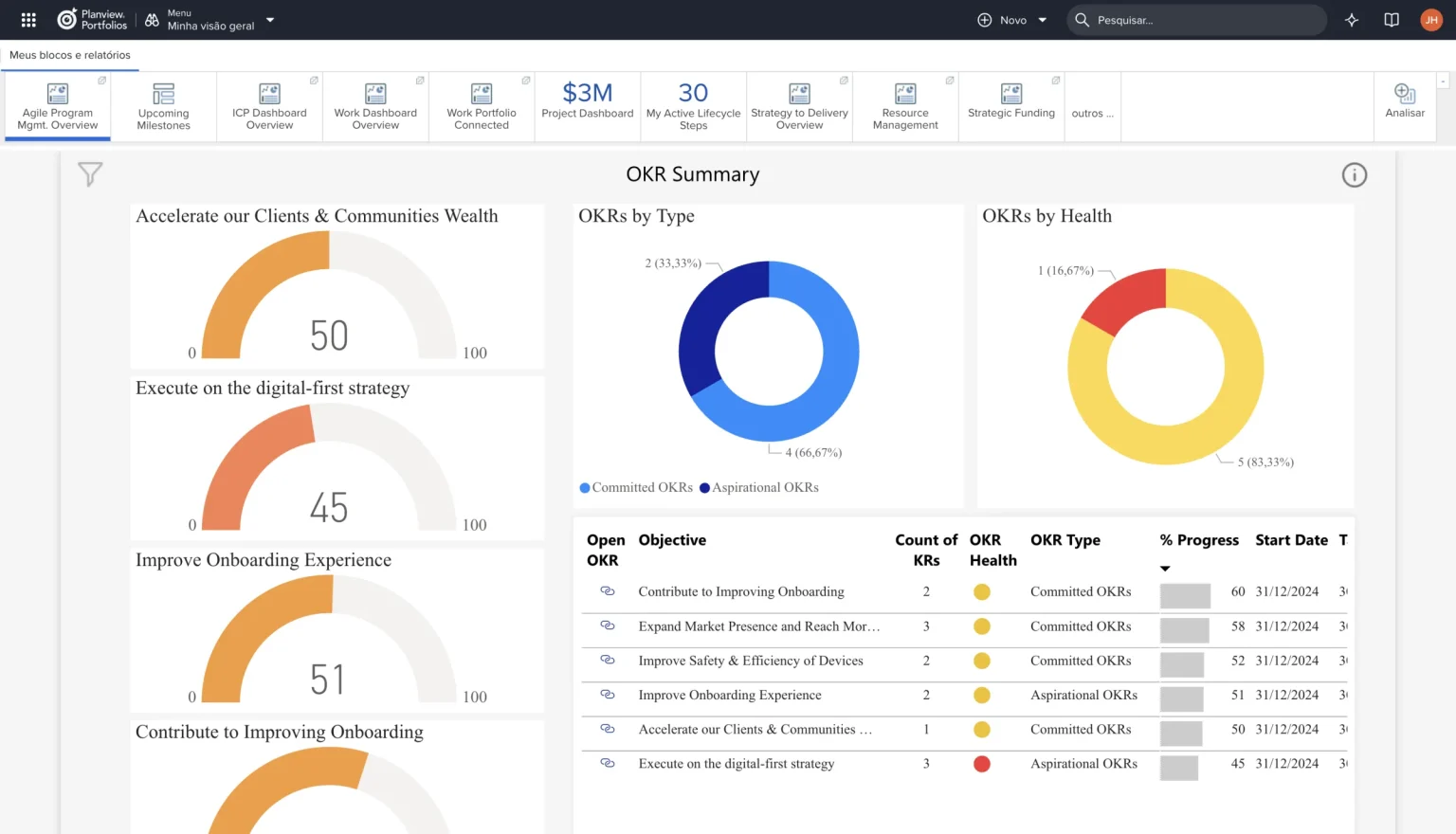This screenshot has width=1456, height=834.
Task: Open the JH user avatar menu
Action: [x=1431, y=20]
